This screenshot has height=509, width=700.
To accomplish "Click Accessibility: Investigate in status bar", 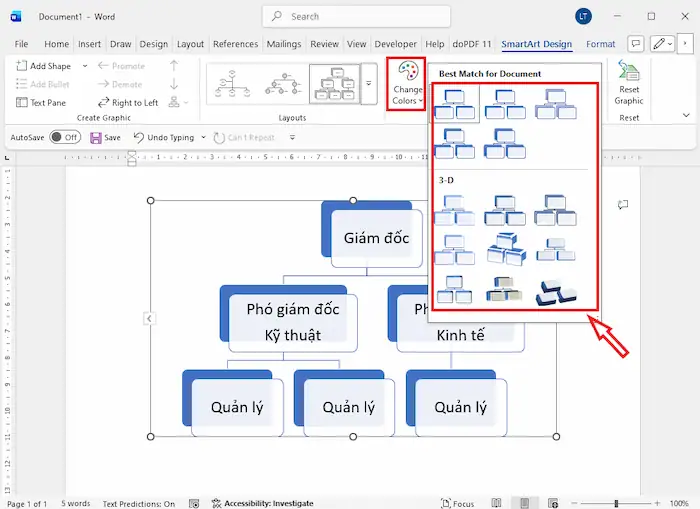I will [x=260, y=503].
